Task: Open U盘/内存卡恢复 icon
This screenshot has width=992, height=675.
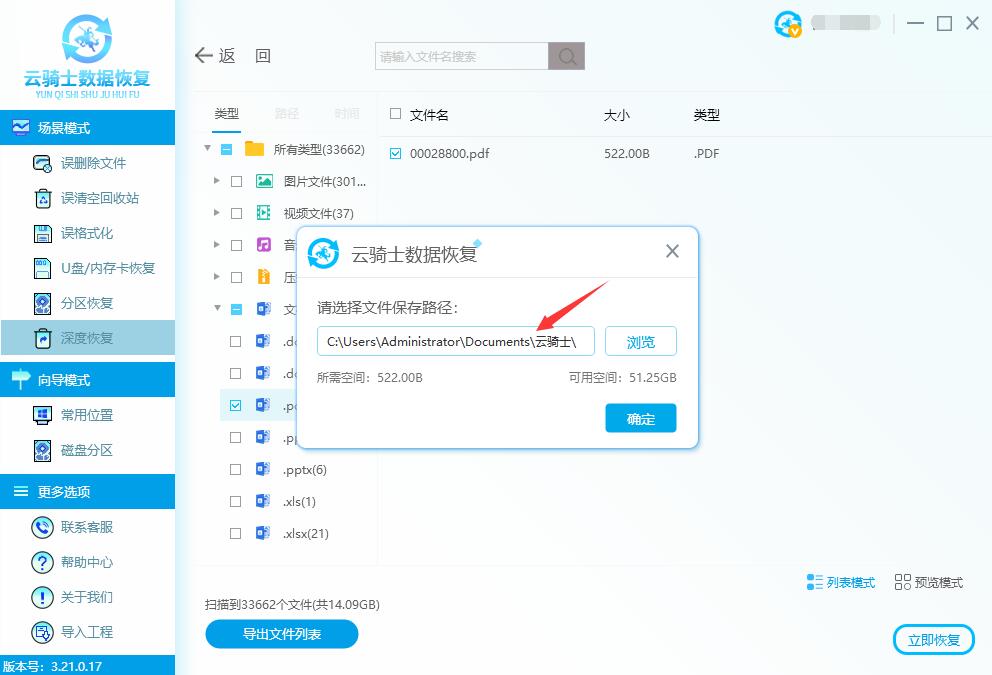Action: pyautogui.click(x=42, y=268)
